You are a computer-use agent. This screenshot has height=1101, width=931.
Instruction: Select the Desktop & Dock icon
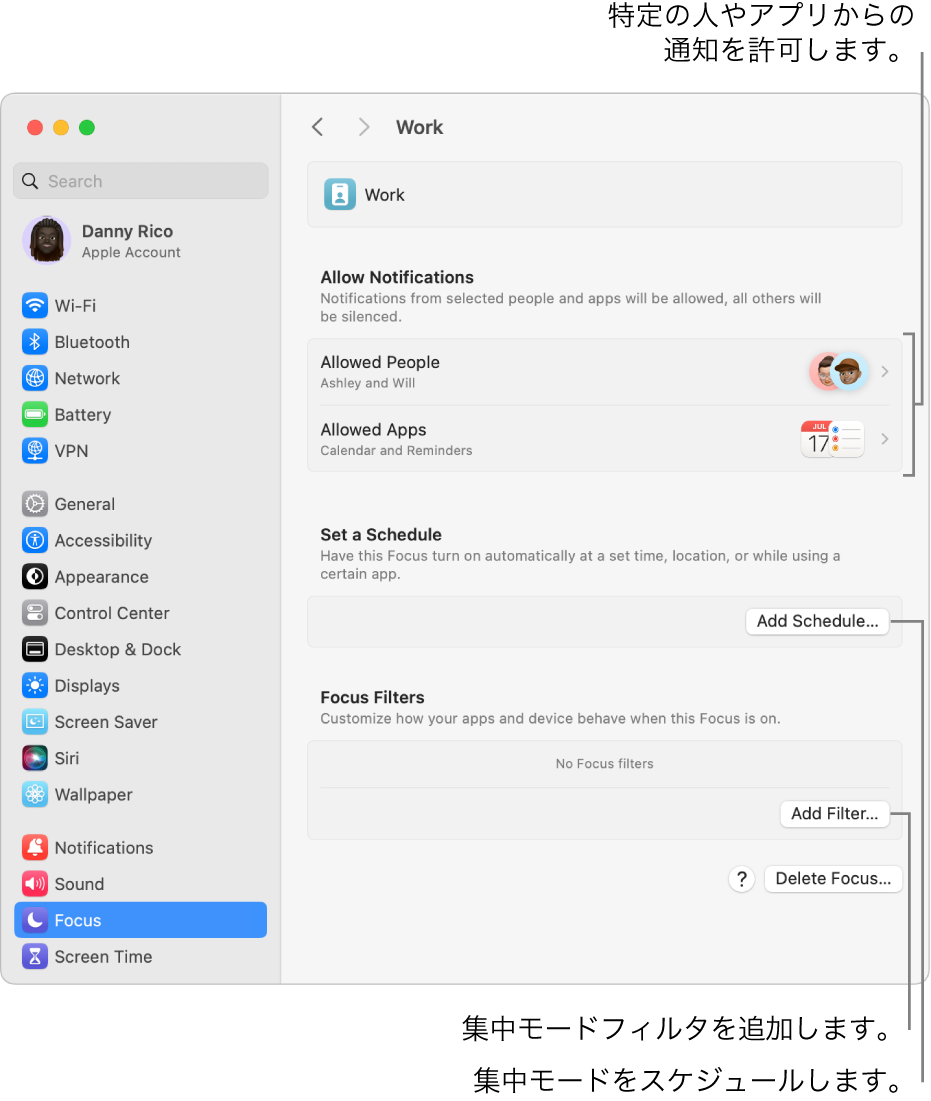tap(34, 650)
